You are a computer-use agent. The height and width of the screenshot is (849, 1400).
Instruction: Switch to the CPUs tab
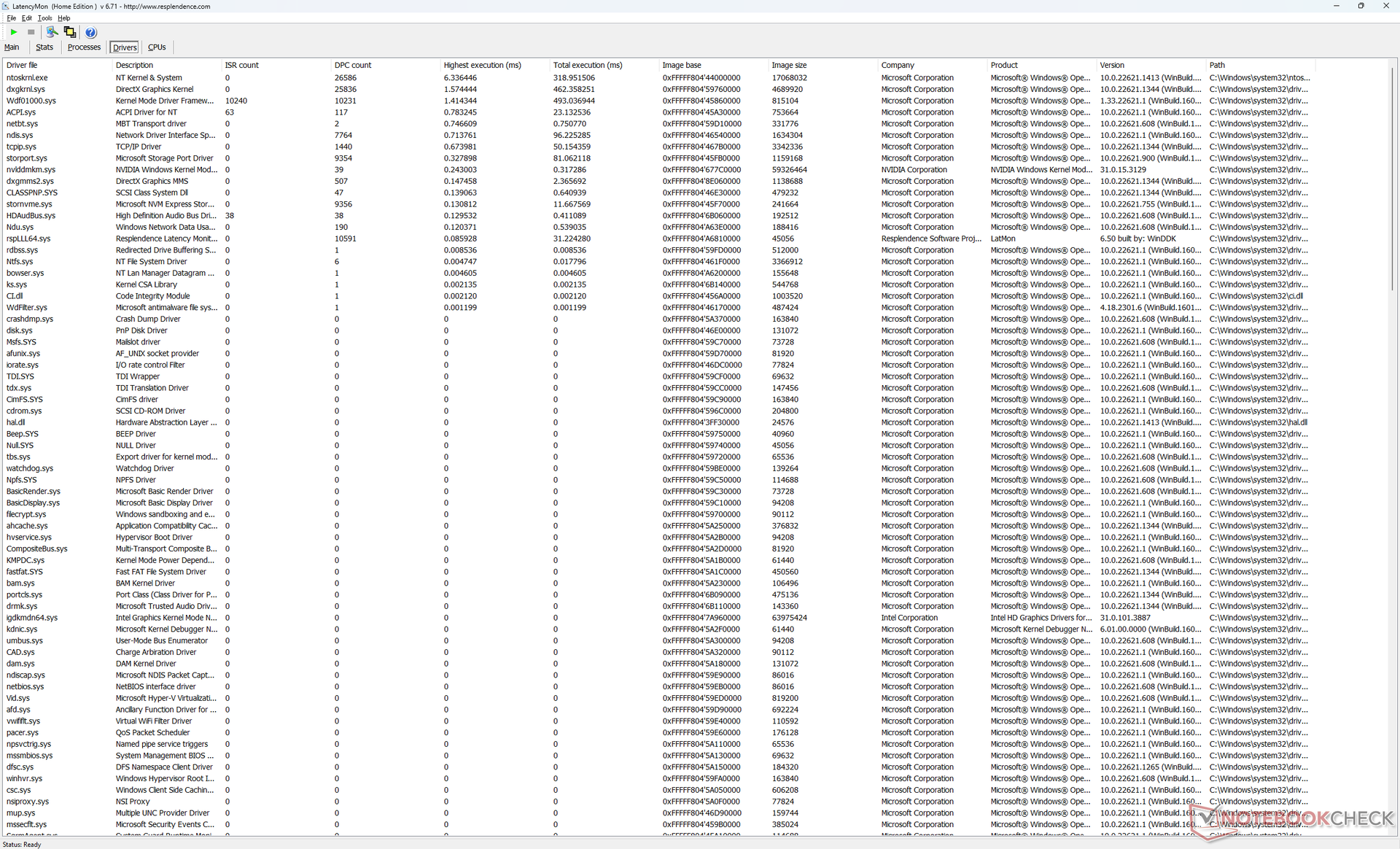[x=157, y=47]
